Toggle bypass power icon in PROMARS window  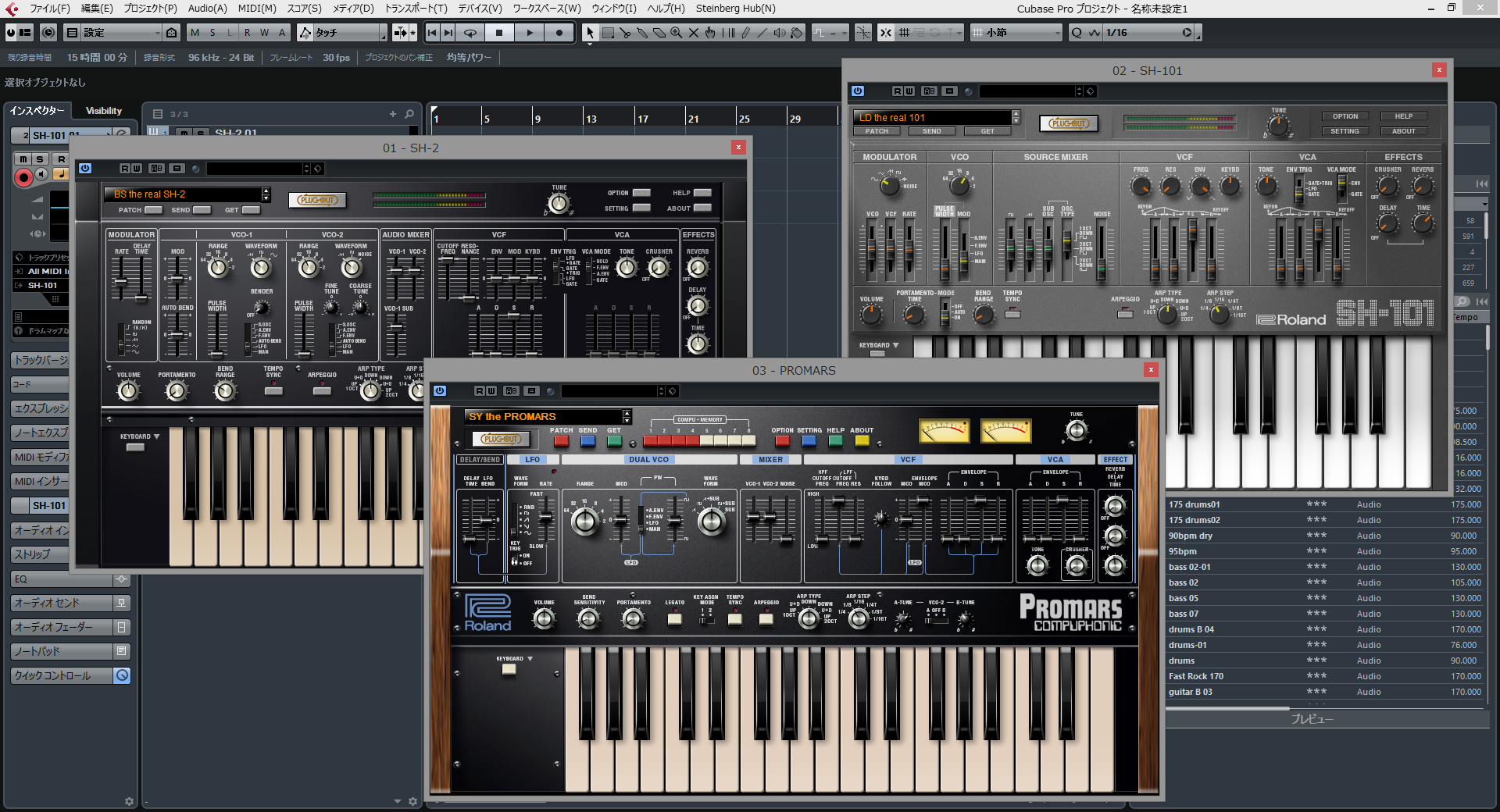440,390
